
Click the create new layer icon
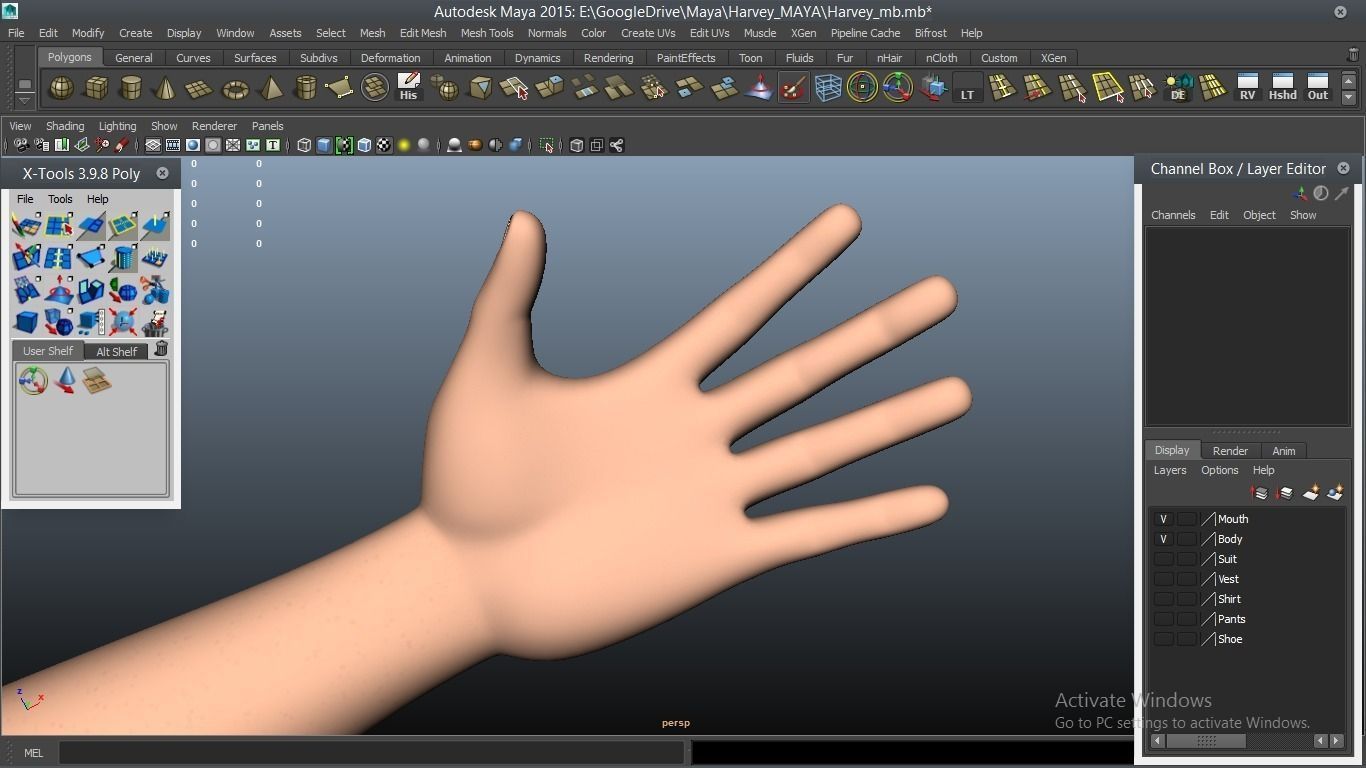(1310, 493)
